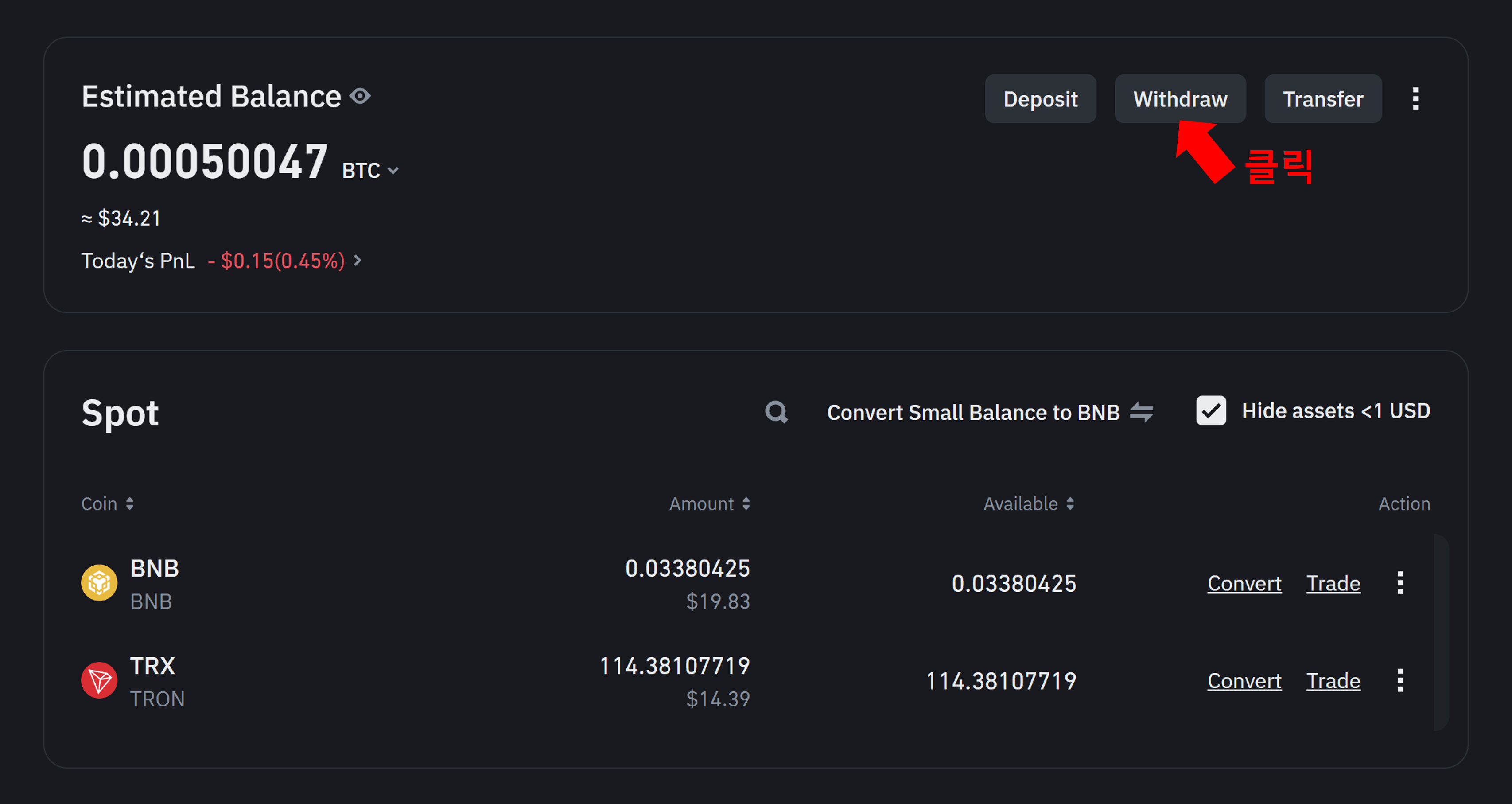The width and height of the screenshot is (1512, 804).
Task: Open more actions for the BNB row
Action: tap(1400, 582)
